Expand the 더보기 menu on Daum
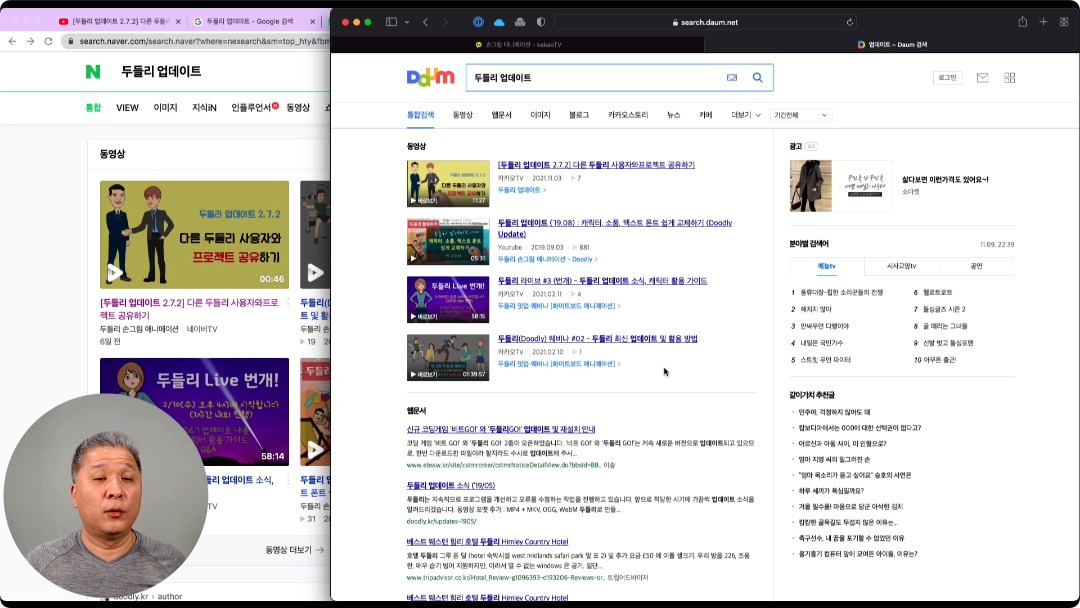The width and height of the screenshot is (1080, 608). tap(746, 115)
